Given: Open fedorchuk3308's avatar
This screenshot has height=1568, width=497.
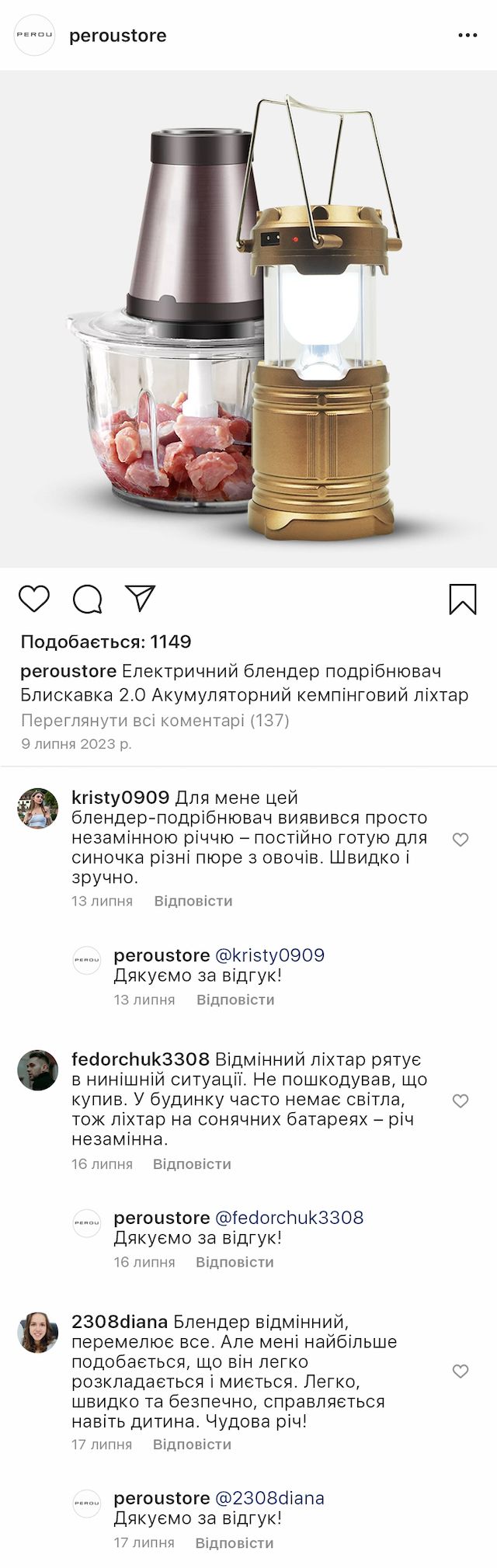Looking at the screenshot, I should (x=38, y=1070).
